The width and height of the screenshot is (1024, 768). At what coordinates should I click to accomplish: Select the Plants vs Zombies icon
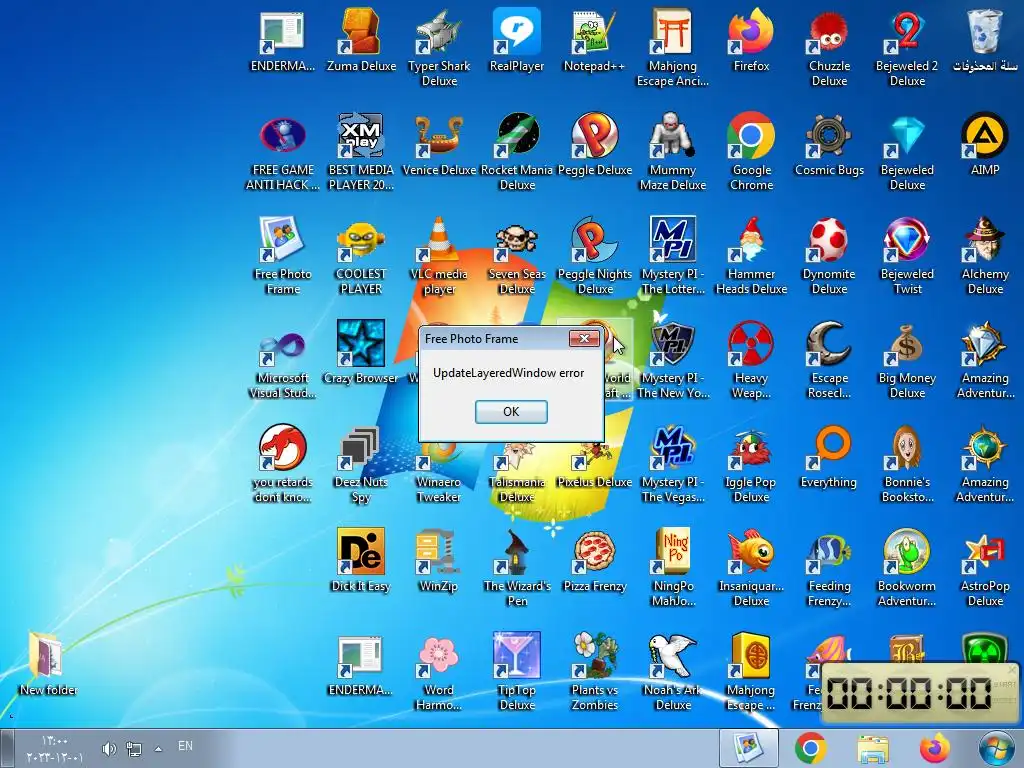(x=594, y=671)
